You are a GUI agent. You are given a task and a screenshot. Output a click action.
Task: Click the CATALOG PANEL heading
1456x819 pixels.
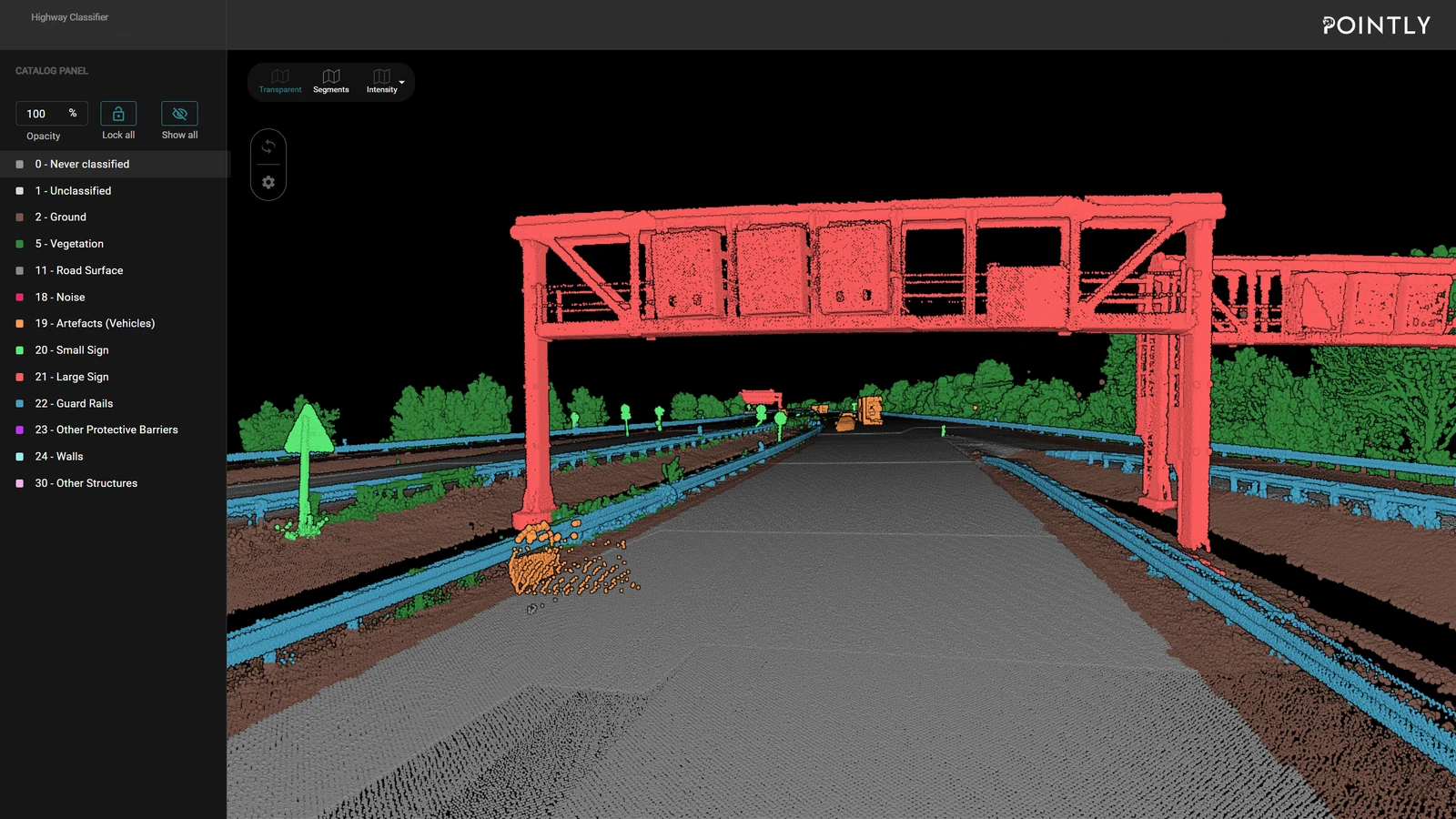tap(52, 71)
